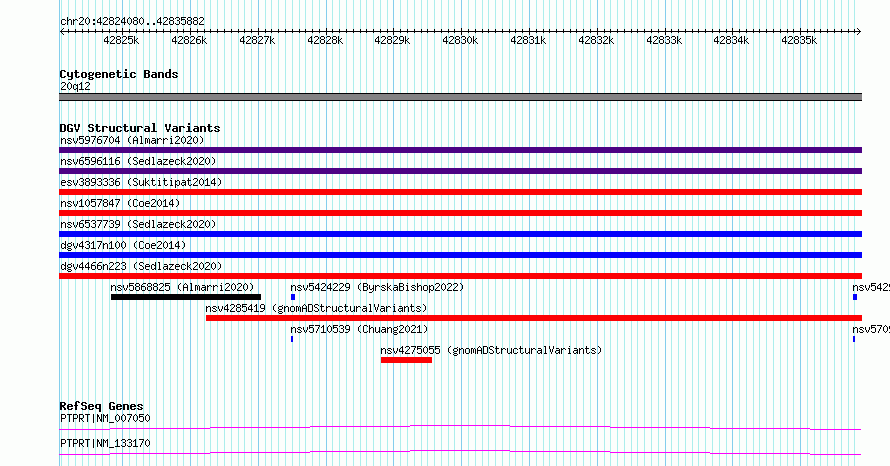Click the small blue nsv5424229 marker
Screen dimensions: 890x466
click(293, 297)
